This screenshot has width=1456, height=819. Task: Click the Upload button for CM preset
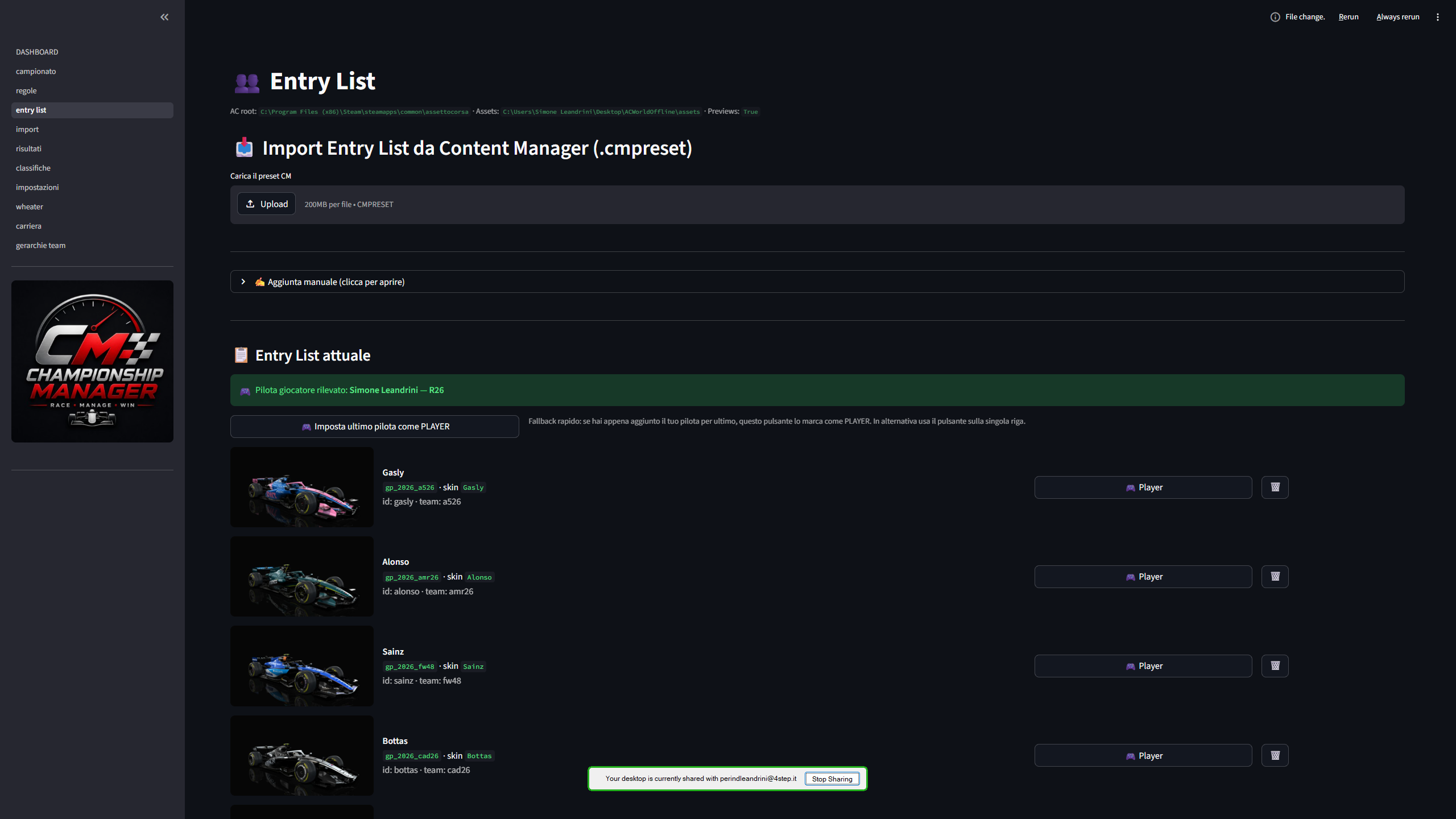tap(266, 204)
